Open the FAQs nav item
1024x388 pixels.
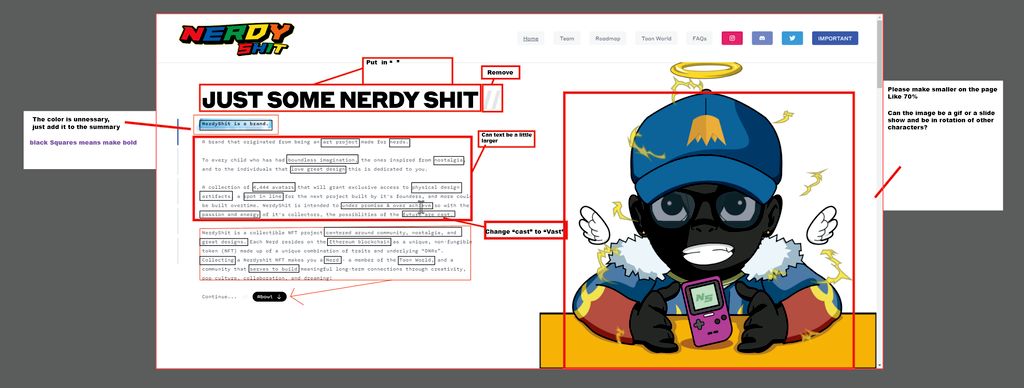point(699,39)
